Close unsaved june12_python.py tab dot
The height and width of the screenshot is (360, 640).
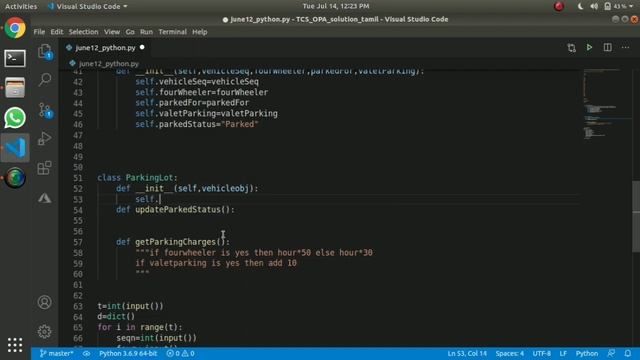tap(142, 47)
